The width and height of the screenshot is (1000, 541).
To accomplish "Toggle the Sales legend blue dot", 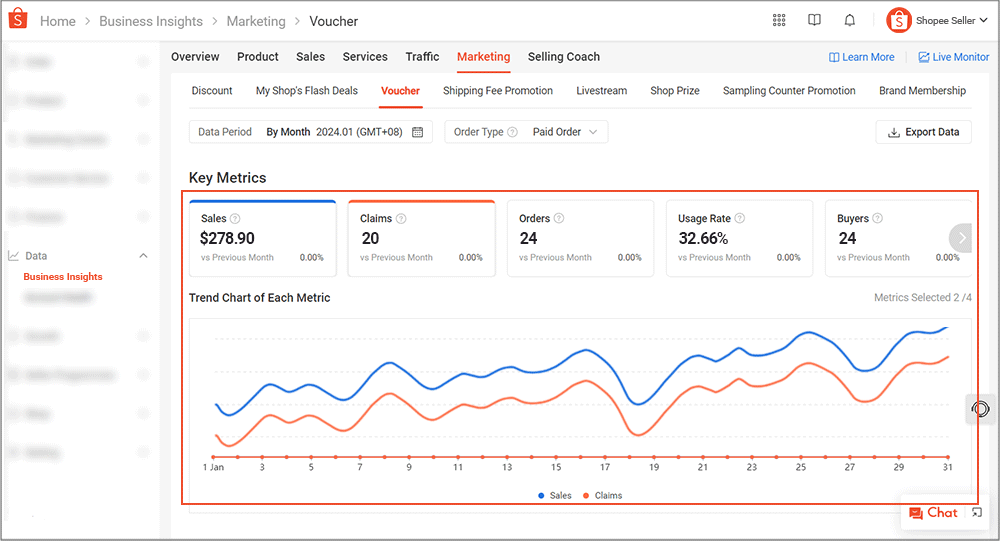I will point(541,495).
